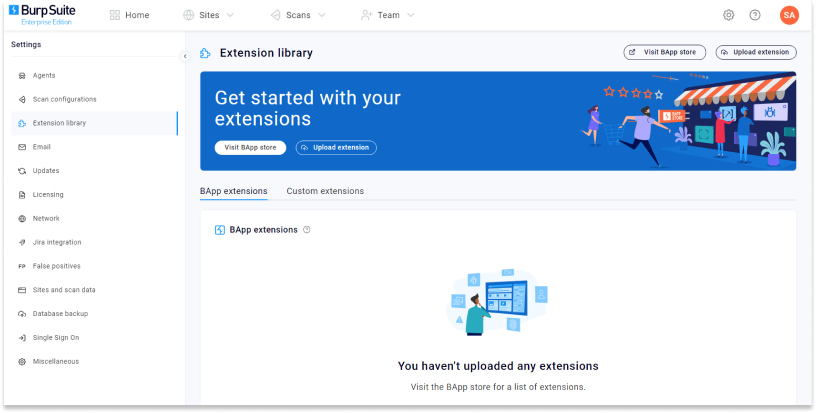Image resolution: width=816 pixels, height=413 pixels.
Task: Click Upload extension button in page header
Action: (756, 53)
